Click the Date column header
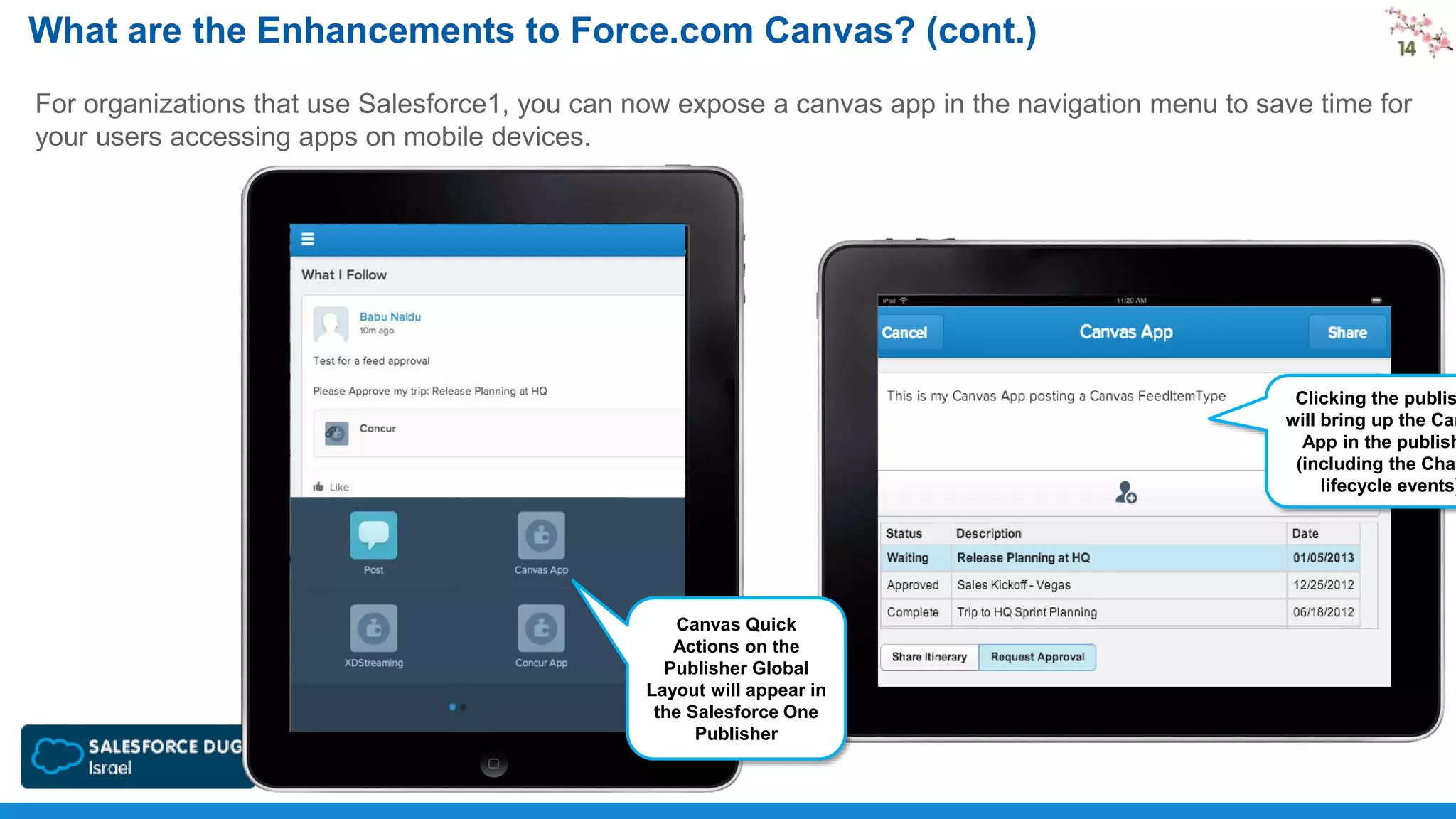This screenshot has width=1456, height=819. pos(1323,534)
